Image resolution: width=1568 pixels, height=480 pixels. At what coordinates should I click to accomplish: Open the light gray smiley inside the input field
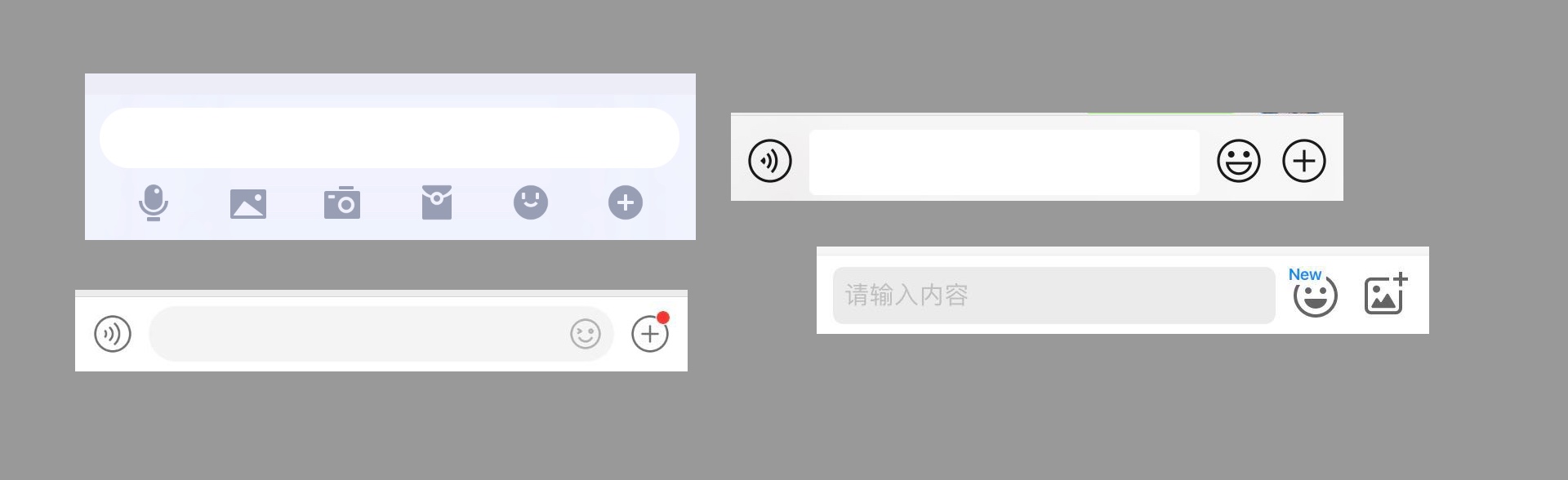586,334
